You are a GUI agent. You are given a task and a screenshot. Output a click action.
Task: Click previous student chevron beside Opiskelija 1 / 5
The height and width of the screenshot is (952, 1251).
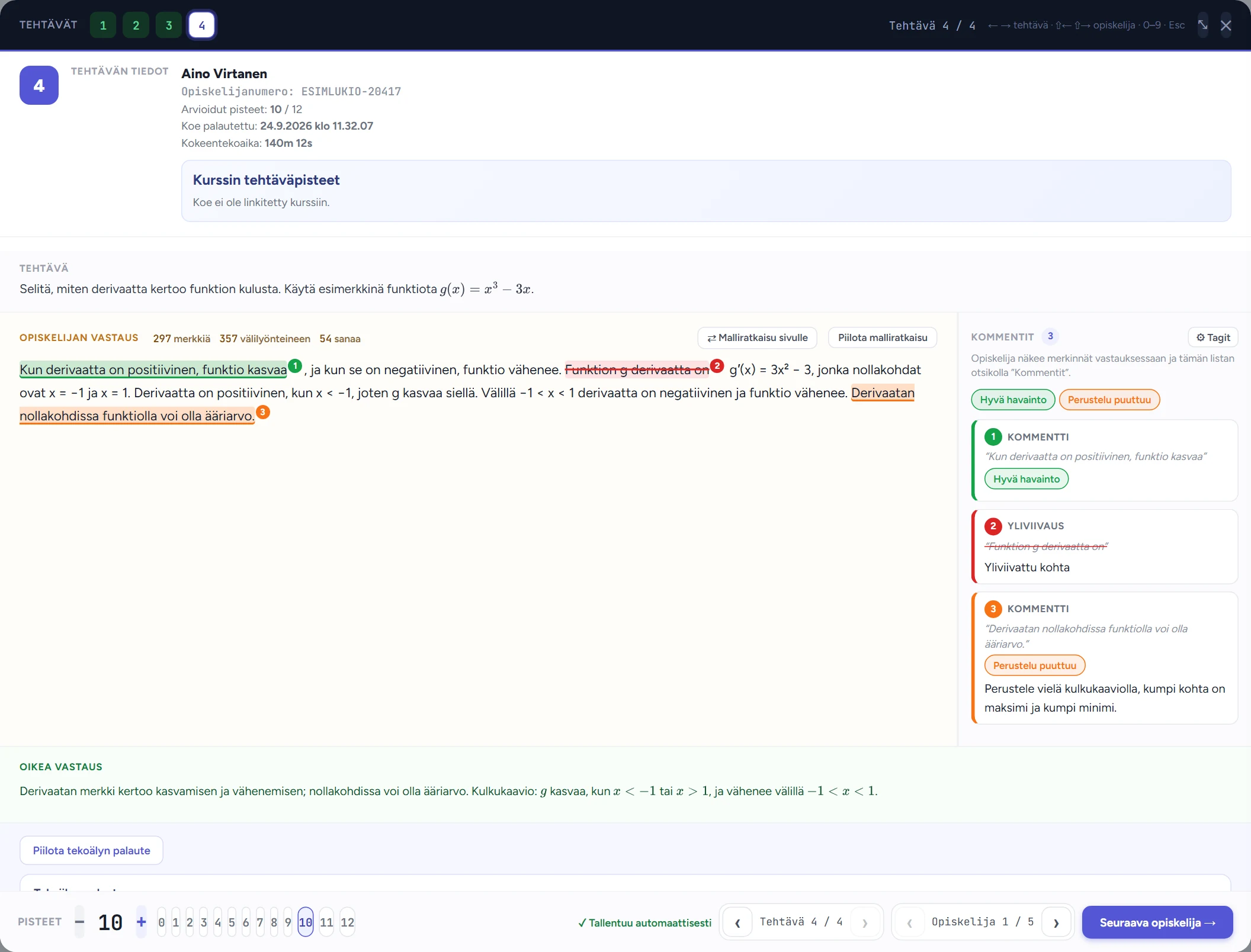click(x=909, y=922)
